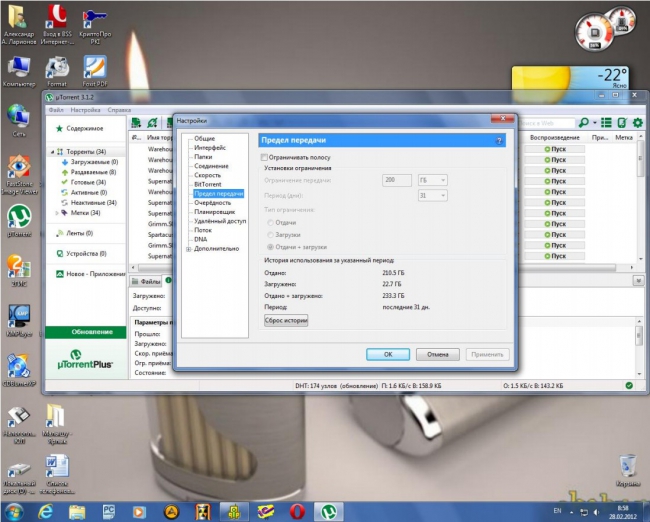Click the green Обновление banner

point(86,332)
